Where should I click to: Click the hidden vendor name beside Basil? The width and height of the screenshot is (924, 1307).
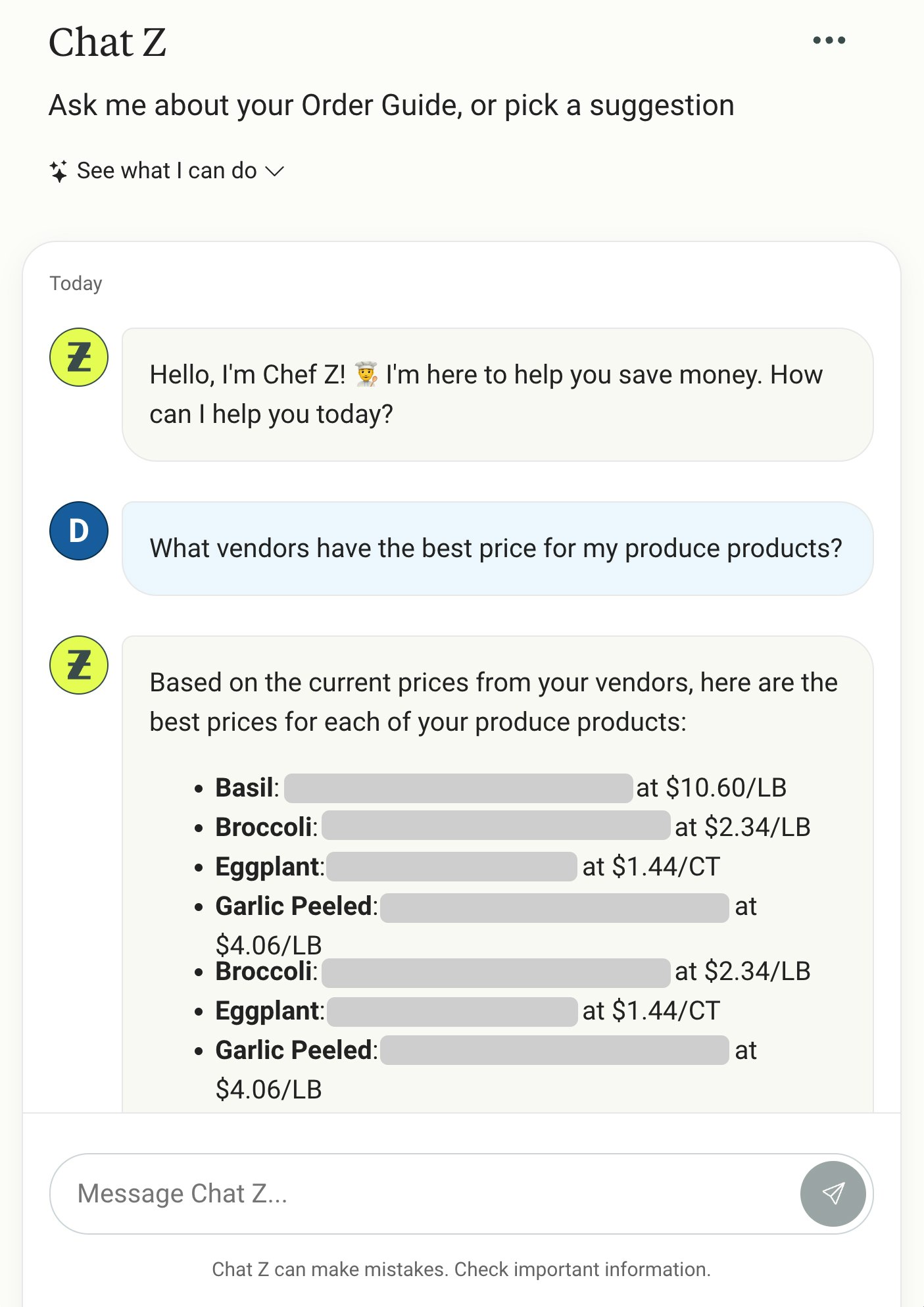[458, 788]
